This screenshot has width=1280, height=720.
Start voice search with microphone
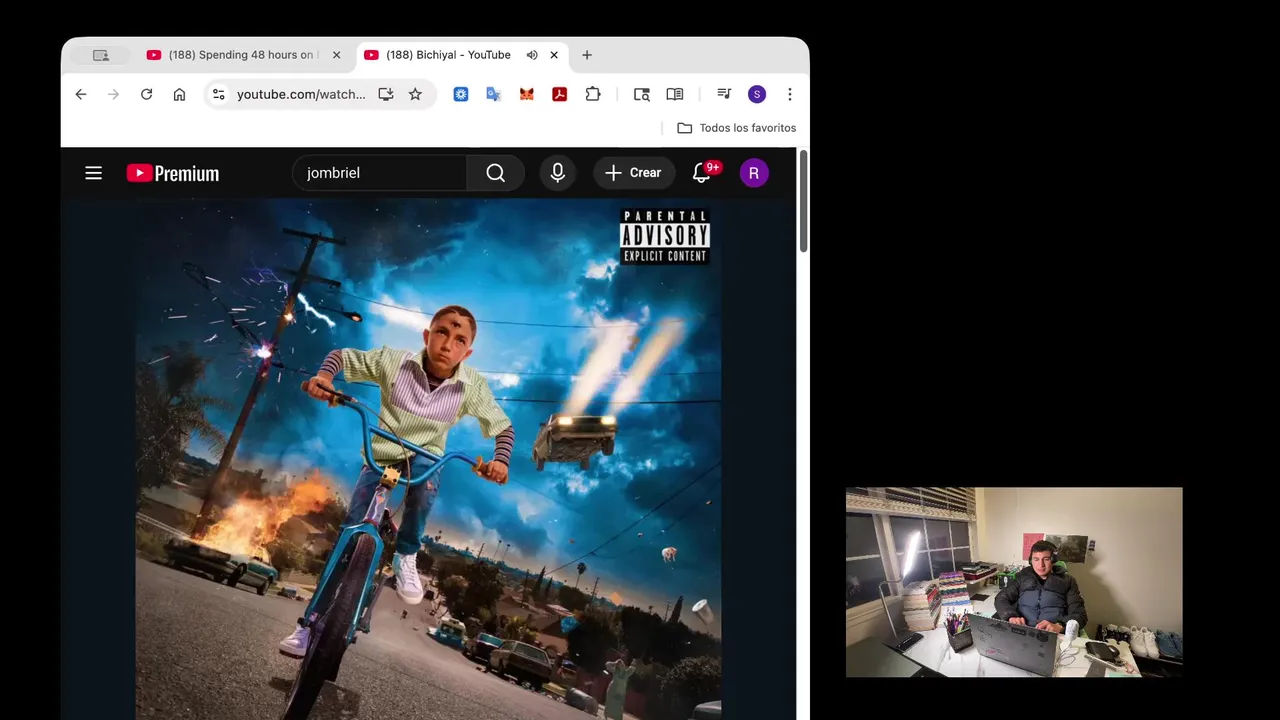coord(558,173)
